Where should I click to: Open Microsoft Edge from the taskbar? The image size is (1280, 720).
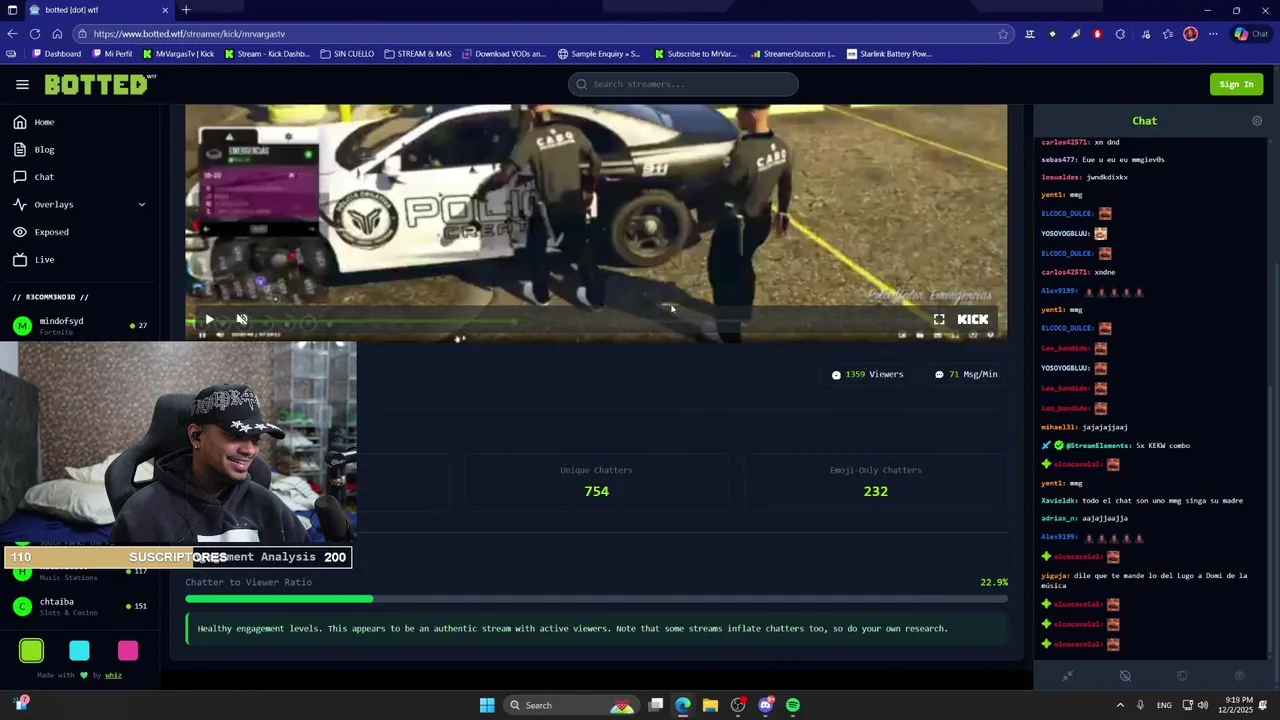(683, 706)
